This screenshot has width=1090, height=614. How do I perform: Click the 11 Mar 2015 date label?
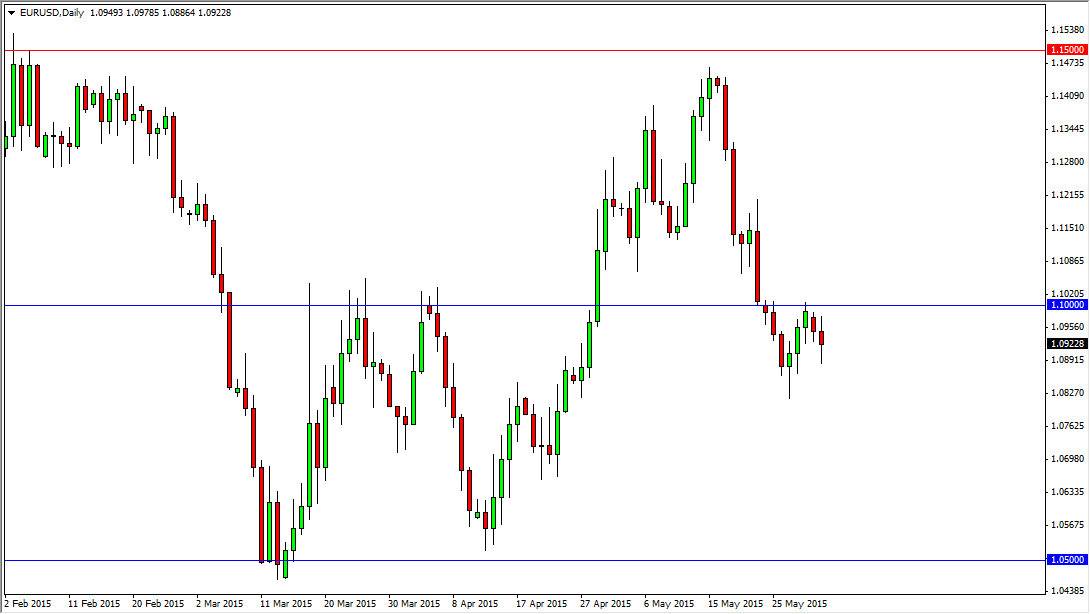[x=286, y=604]
